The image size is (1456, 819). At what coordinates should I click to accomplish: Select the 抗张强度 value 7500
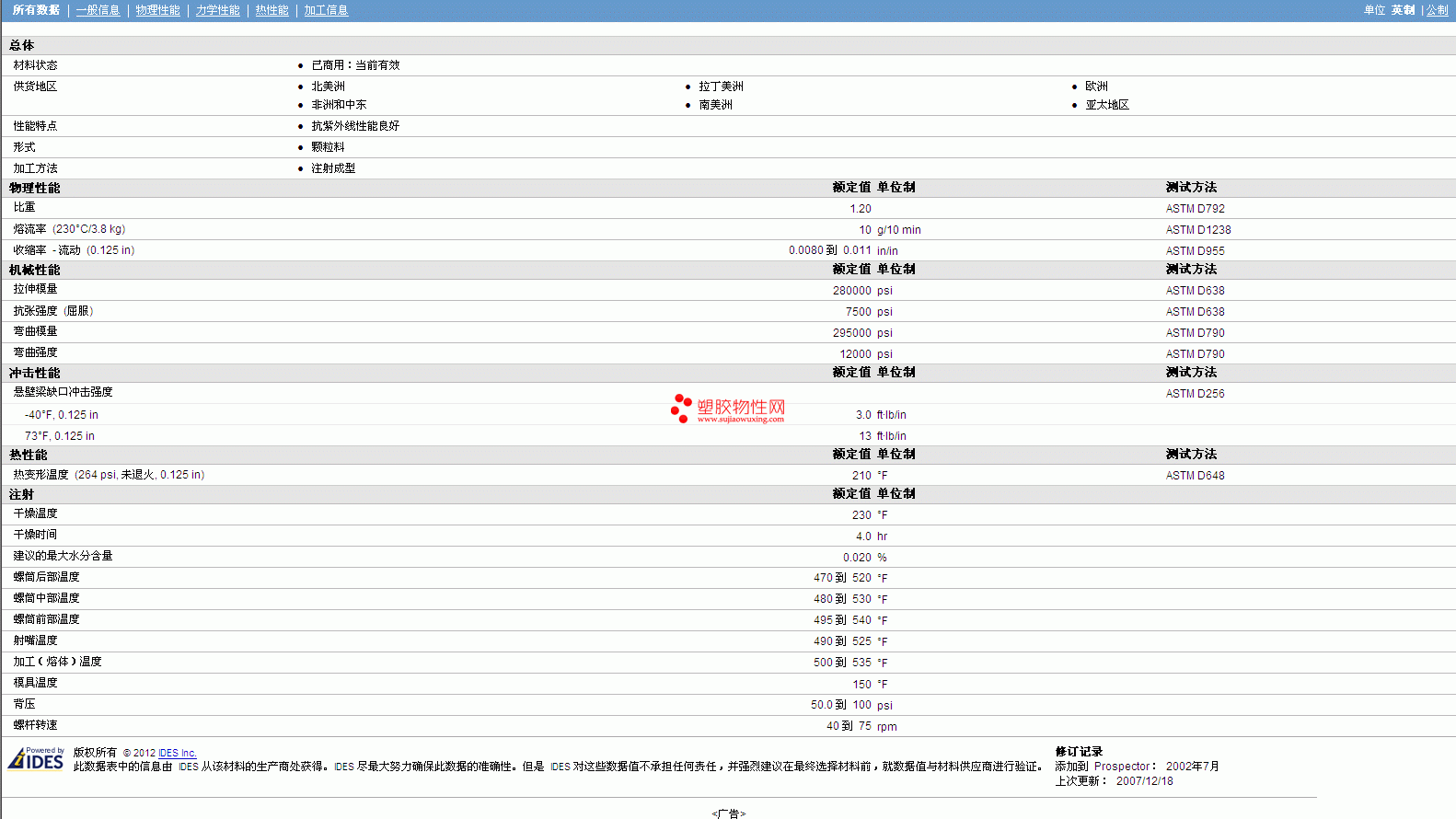pos(859,312)
